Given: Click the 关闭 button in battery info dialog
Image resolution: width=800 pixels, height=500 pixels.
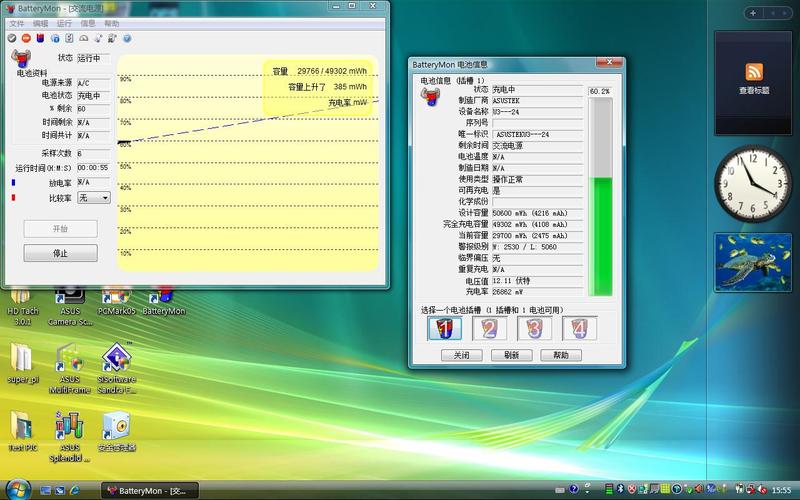Looking at the screenshot, I should (x=461, y=355).
